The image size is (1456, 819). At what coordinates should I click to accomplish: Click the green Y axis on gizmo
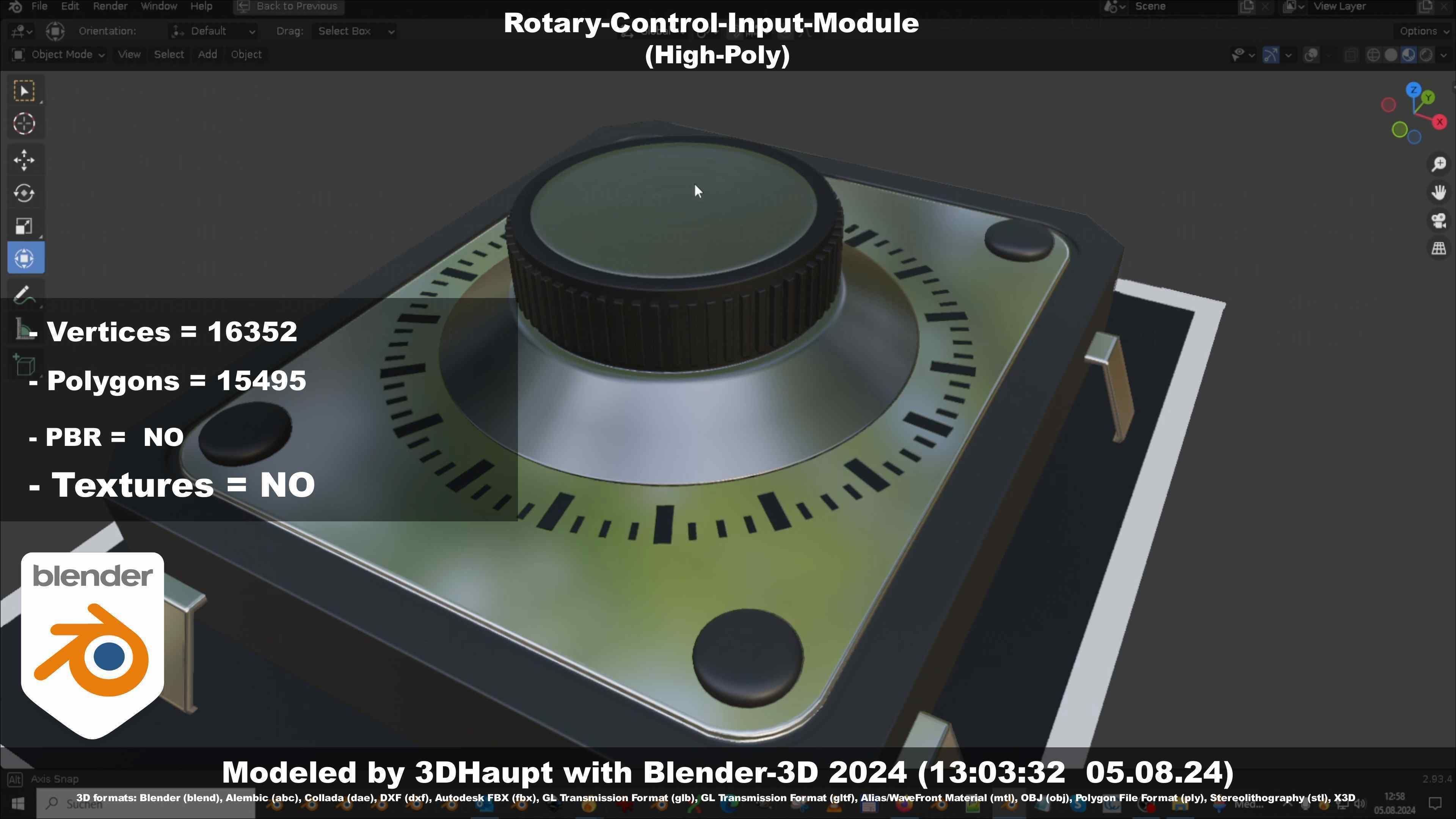1428,97
